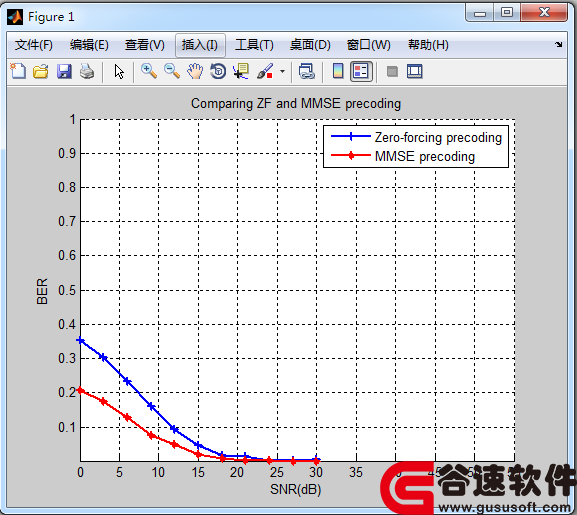Close the Figure 1 window
Viewport: 577px width, 515px height.
coord(544,13)
